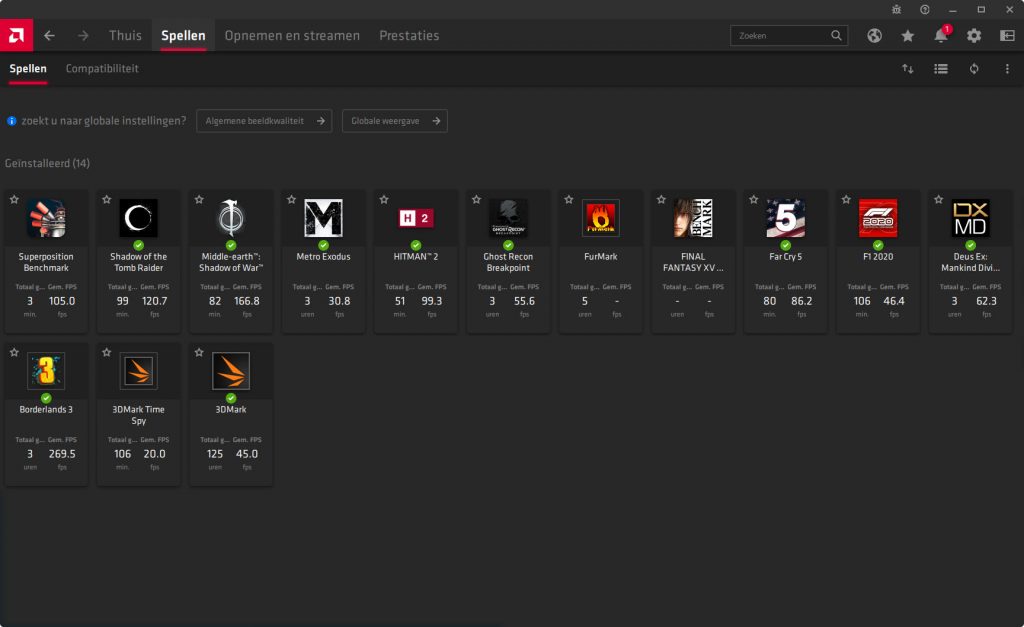Open the Compatibiliteit sub-tab
Screen dimensions: 1024x627
(102, 69)
